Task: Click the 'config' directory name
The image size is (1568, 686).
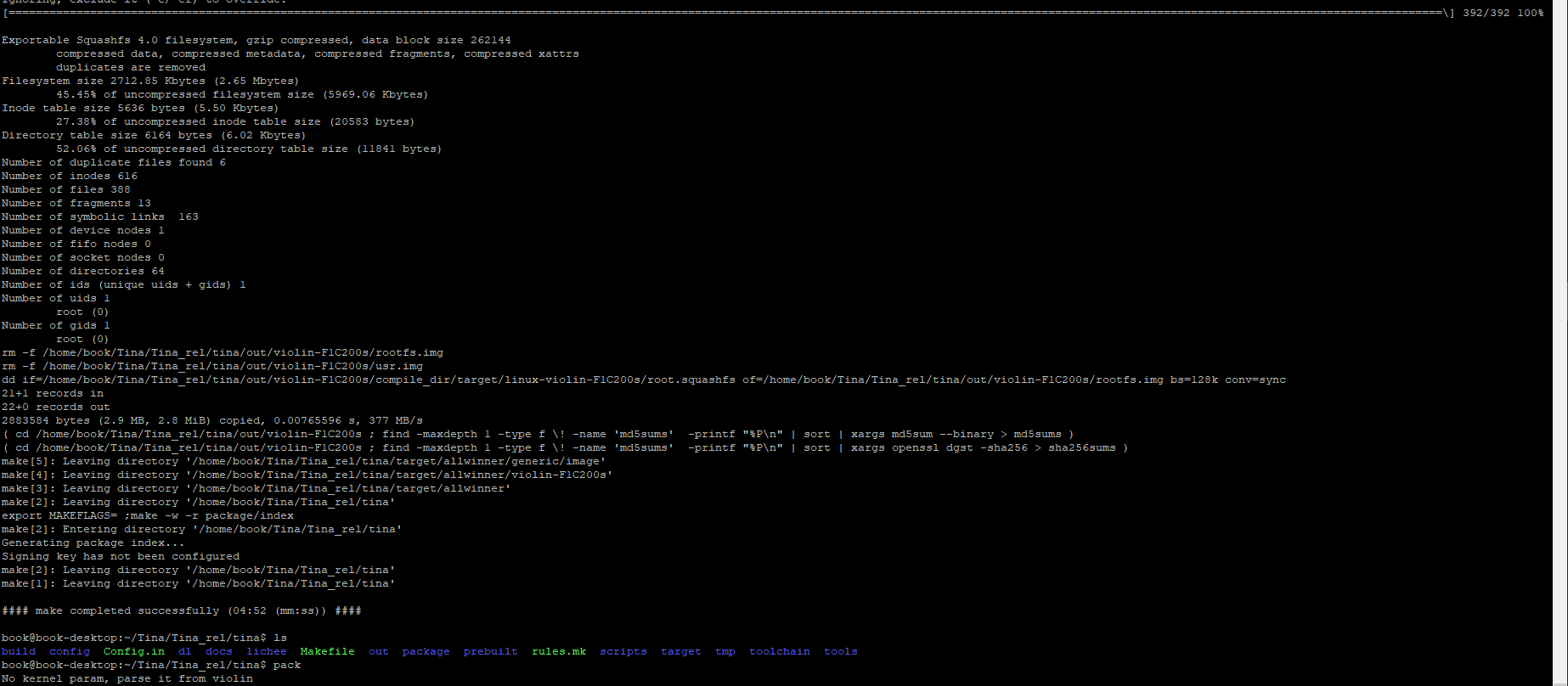Action: tap(70, 651)
